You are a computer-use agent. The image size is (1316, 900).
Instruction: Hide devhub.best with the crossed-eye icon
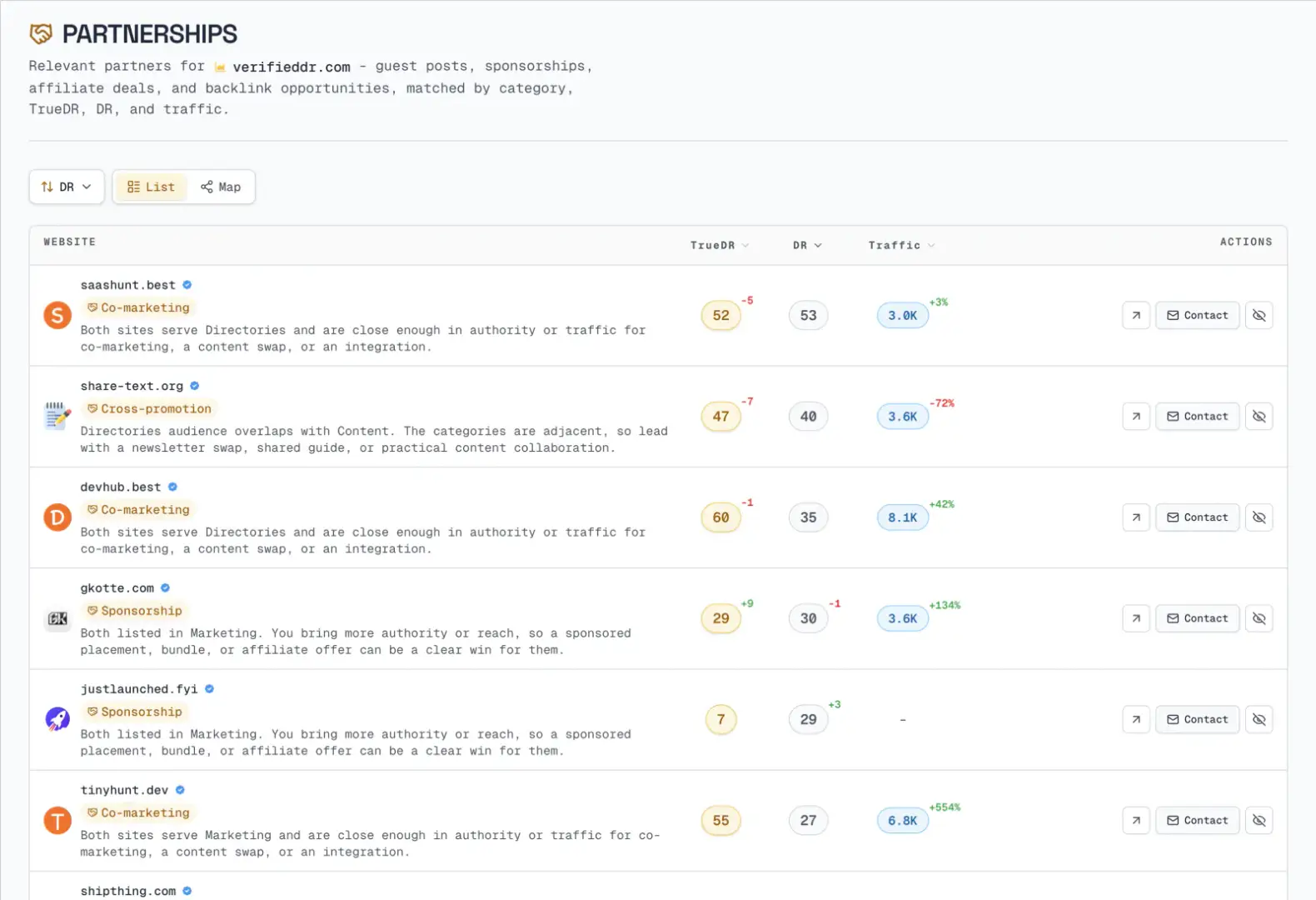coord(1259,517)
